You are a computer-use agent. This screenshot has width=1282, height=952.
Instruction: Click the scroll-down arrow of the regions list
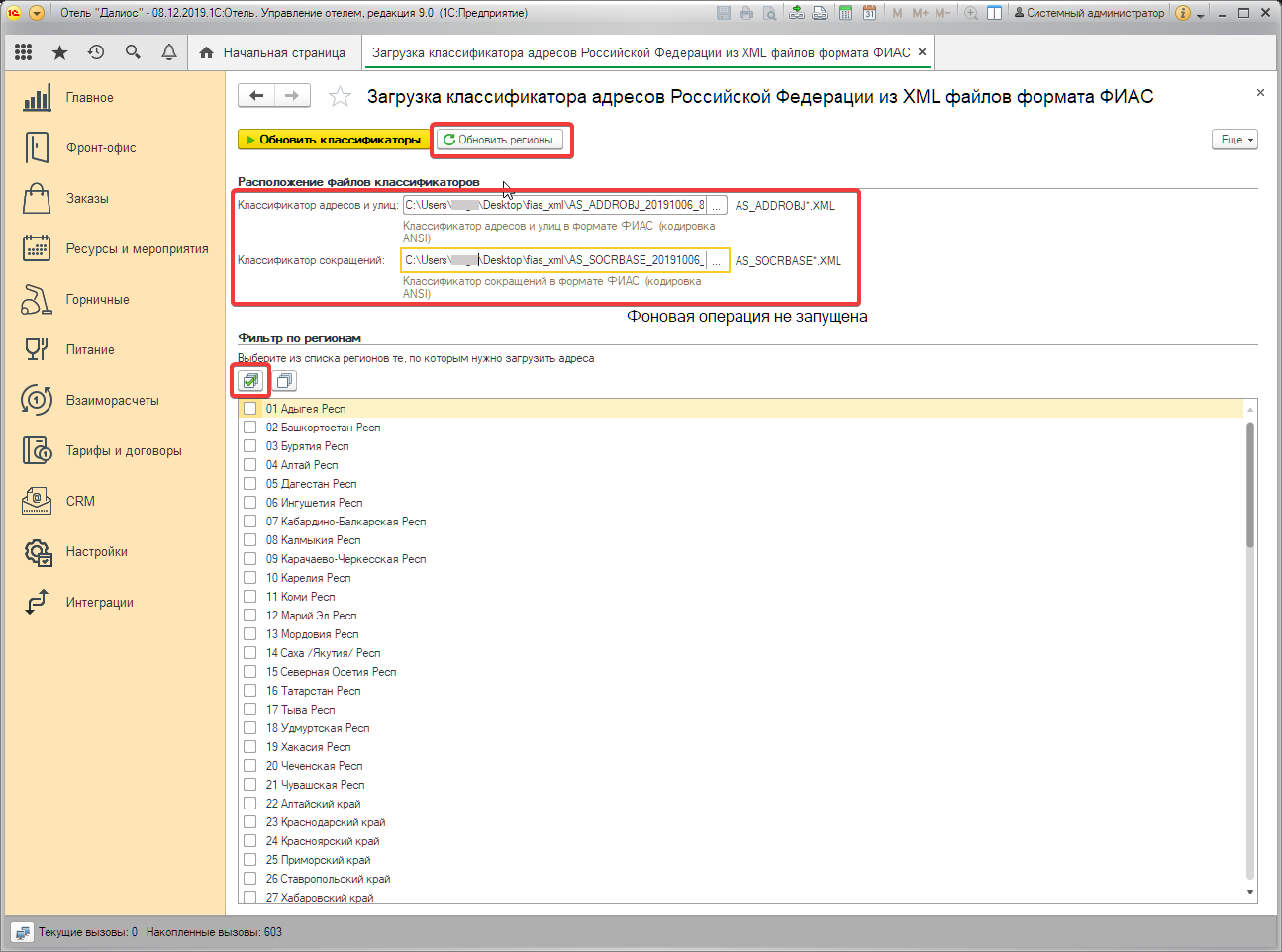(1250, 892)
